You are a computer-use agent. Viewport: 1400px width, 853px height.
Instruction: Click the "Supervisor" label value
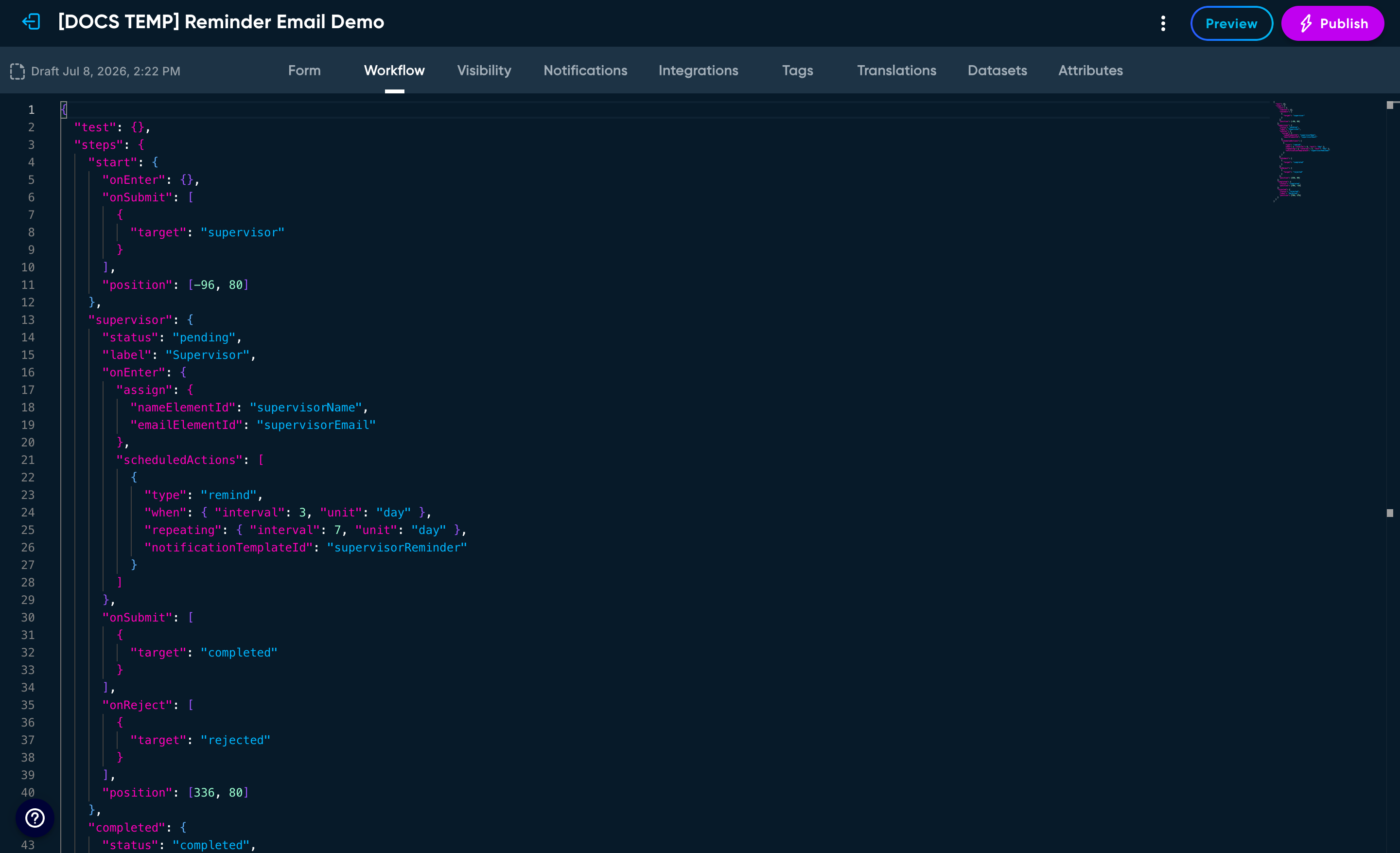[x=208, y=355]
